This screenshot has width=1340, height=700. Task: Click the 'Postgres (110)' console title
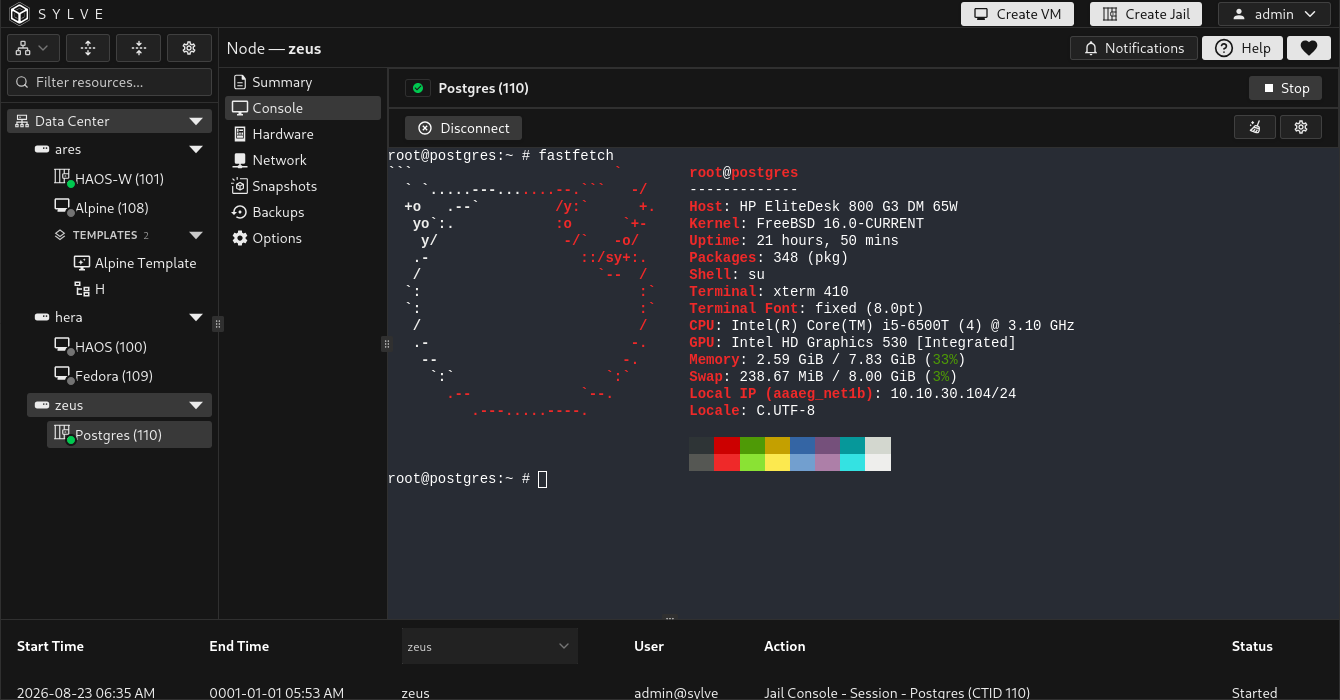(x=484, y=88)
